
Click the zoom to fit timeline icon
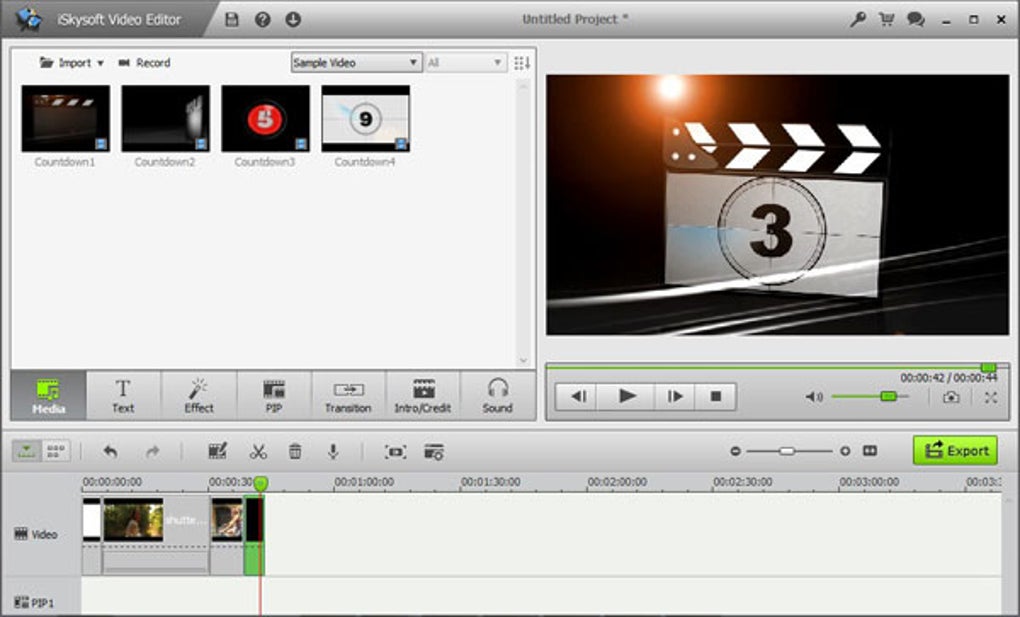(870, 450)
